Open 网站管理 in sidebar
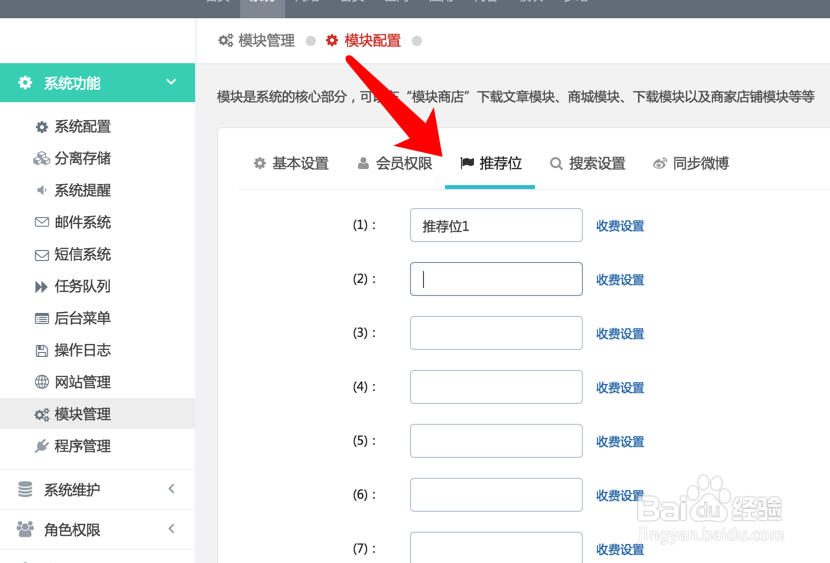 pos(83,382)
